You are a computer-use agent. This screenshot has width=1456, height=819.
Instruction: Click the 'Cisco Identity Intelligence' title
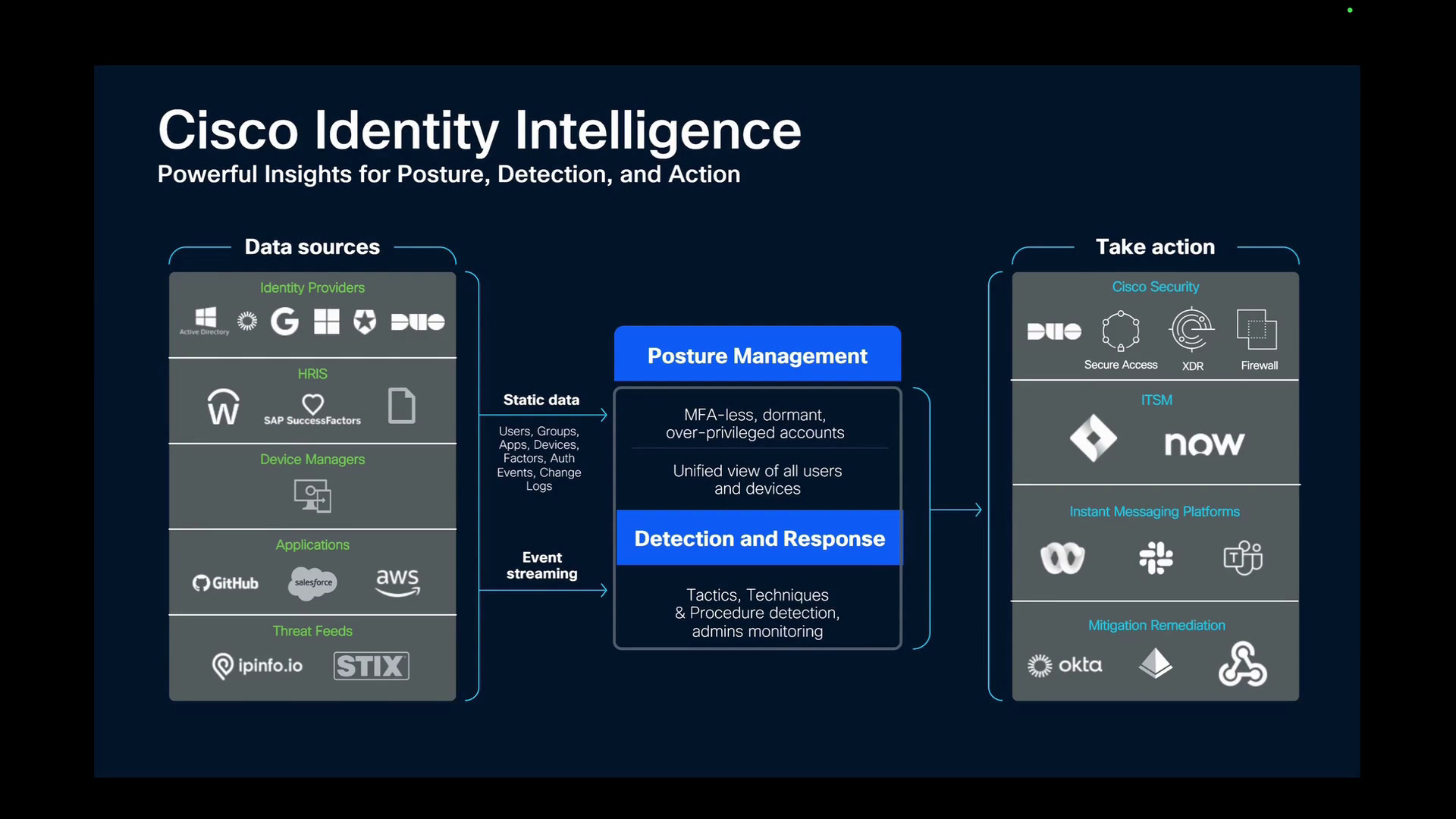[x=479, y=130]
